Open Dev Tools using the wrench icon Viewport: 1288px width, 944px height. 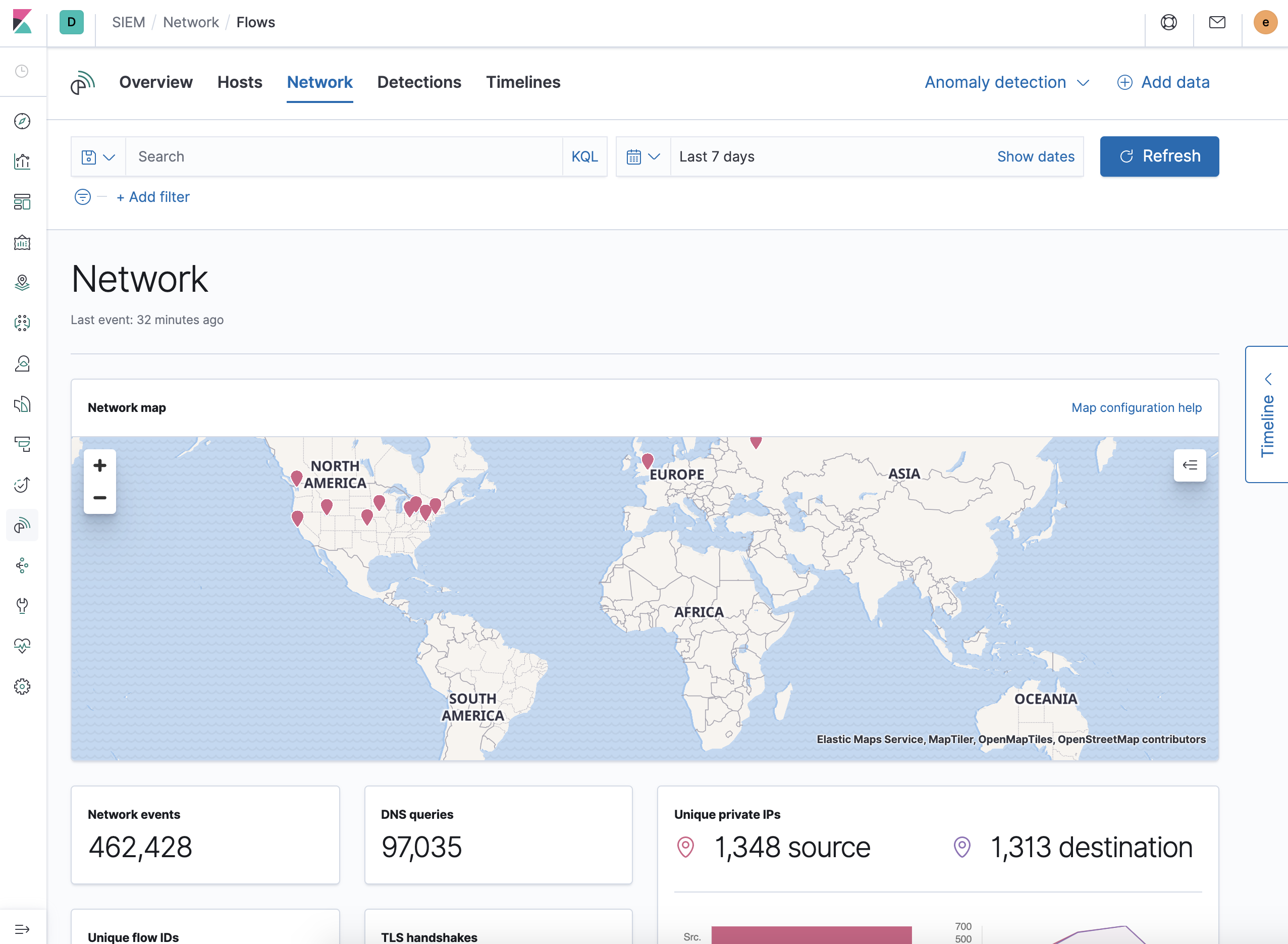pos(22,606)
